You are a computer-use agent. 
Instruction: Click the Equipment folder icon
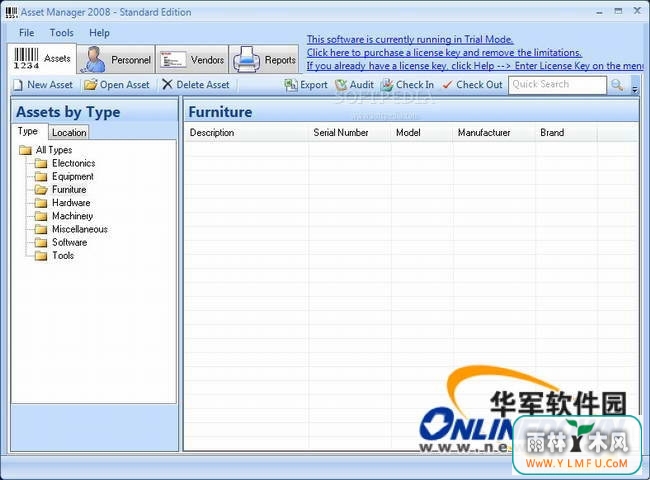pyautogui.click(x=41, y=177)
